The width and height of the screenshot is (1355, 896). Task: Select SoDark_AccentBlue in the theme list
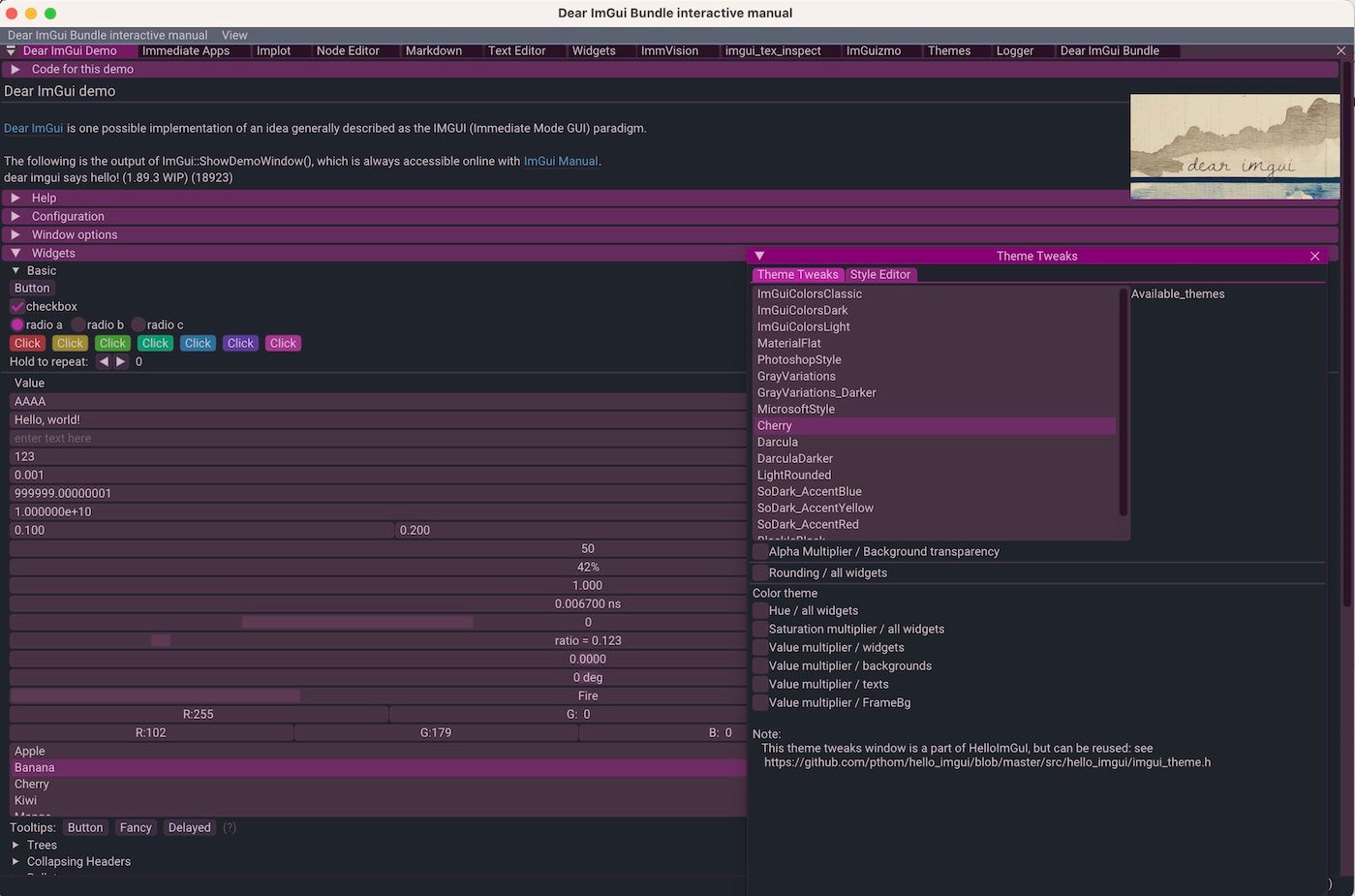tap(935, 491)
